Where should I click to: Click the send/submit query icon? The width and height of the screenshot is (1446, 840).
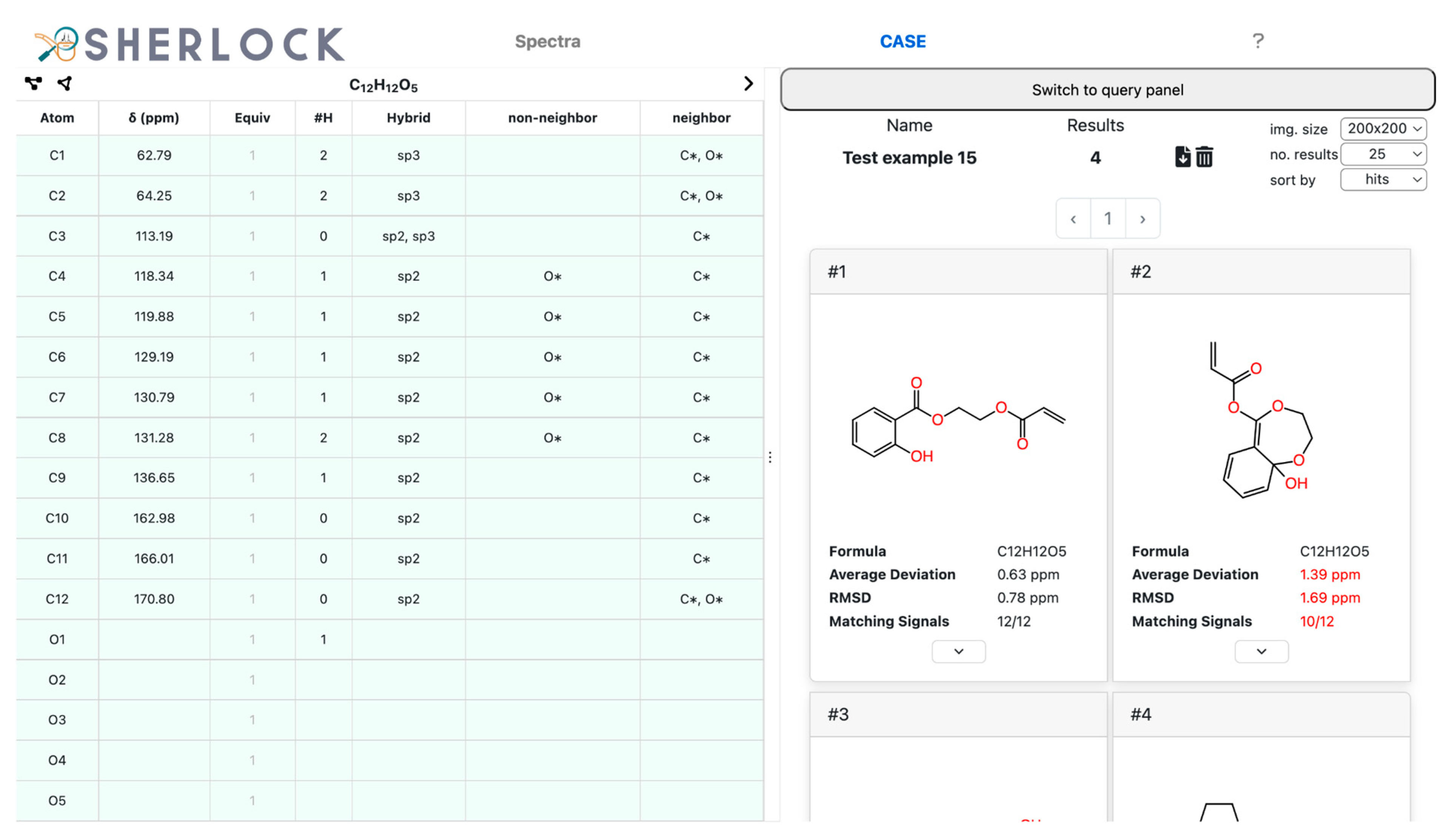pos(65,84)
